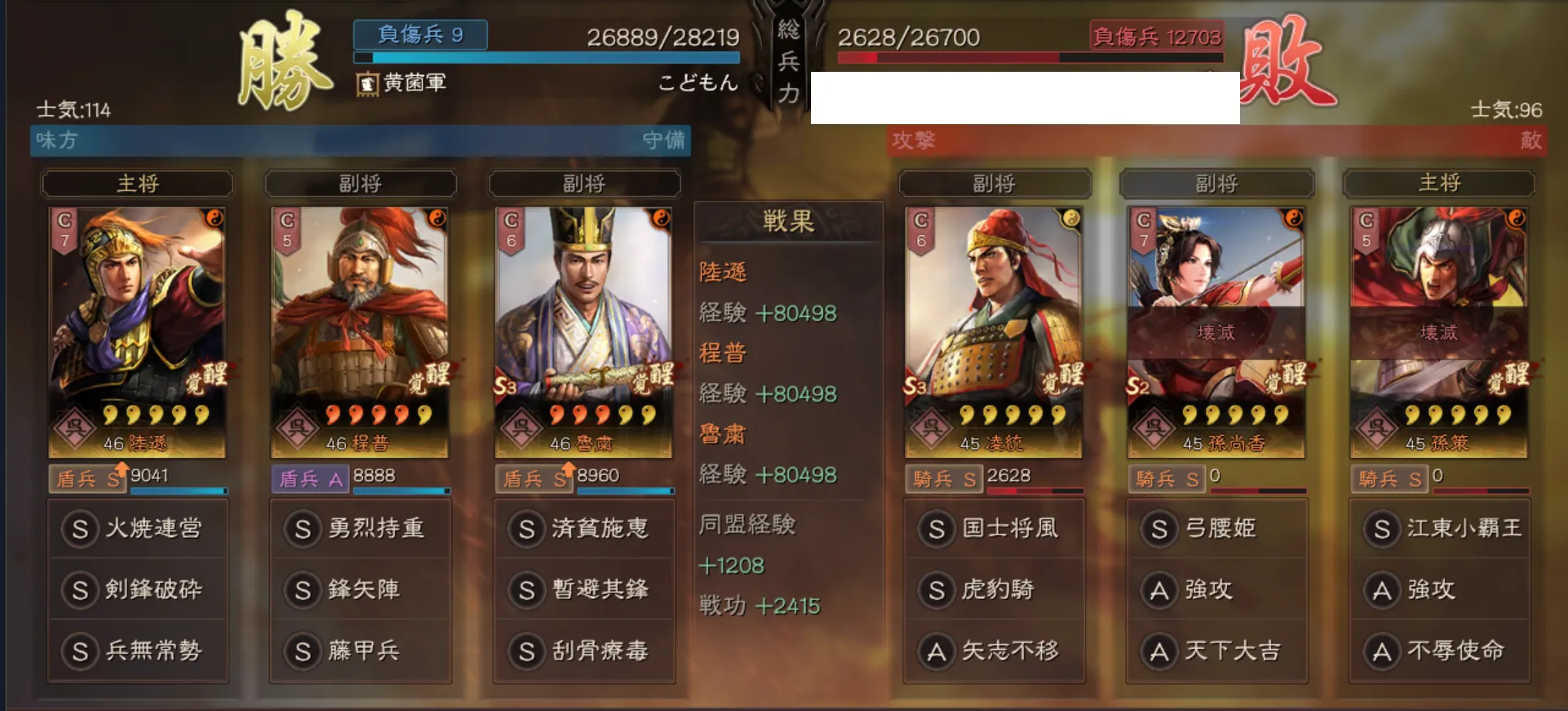The height and width of the screenshot is (711, 1568).
Task: Click the S rank icon of 火焼連営
Action: click(x=80, y=529)
